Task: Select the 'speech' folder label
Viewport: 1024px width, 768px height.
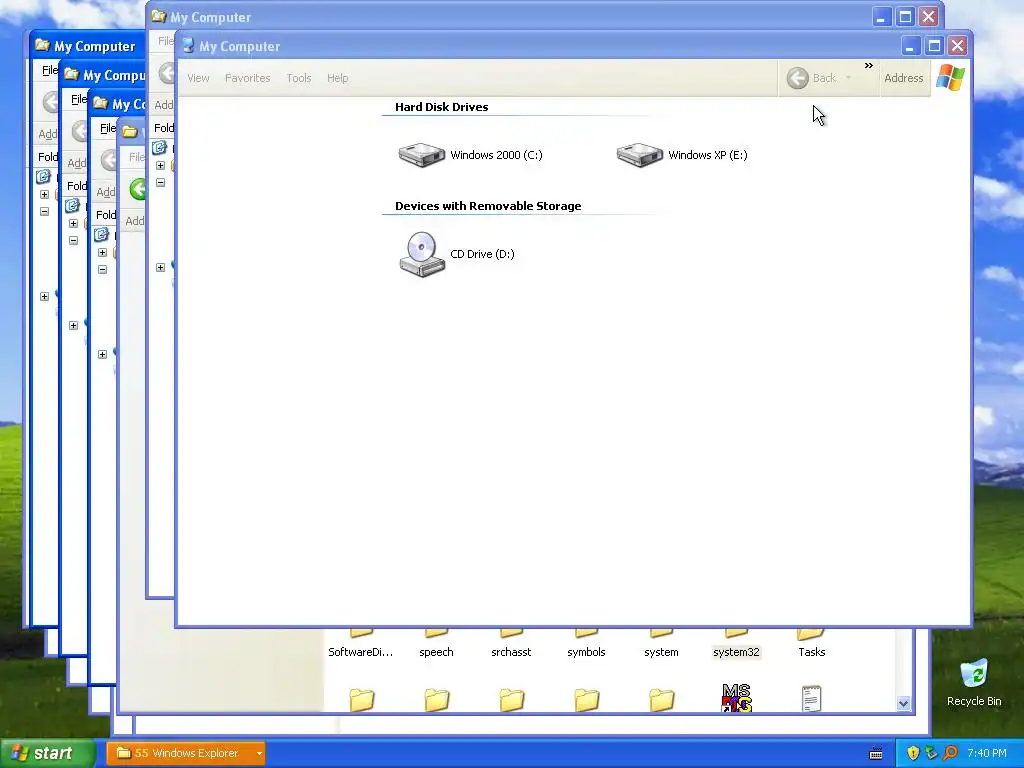Action: pos(436,652)
